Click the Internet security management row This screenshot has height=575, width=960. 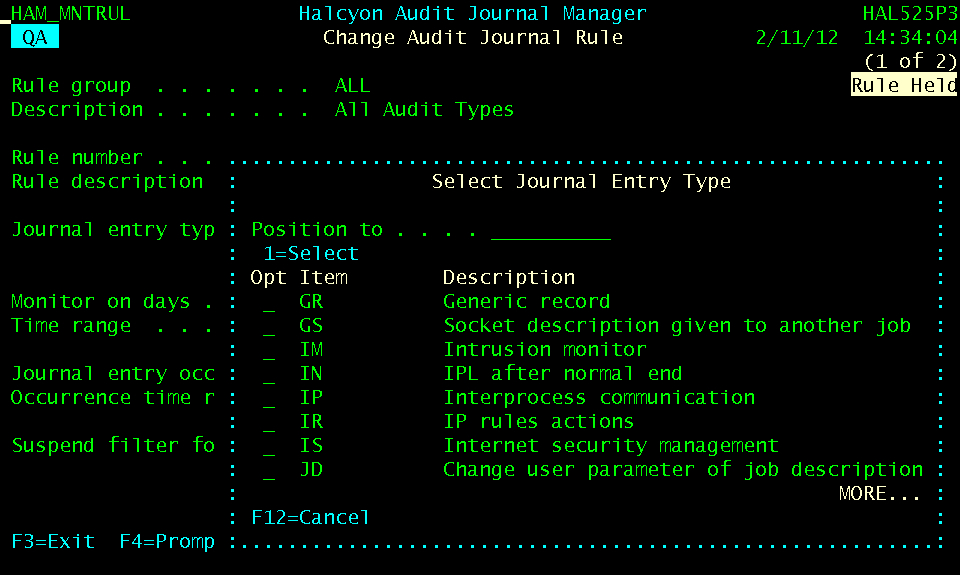[610, 446]
